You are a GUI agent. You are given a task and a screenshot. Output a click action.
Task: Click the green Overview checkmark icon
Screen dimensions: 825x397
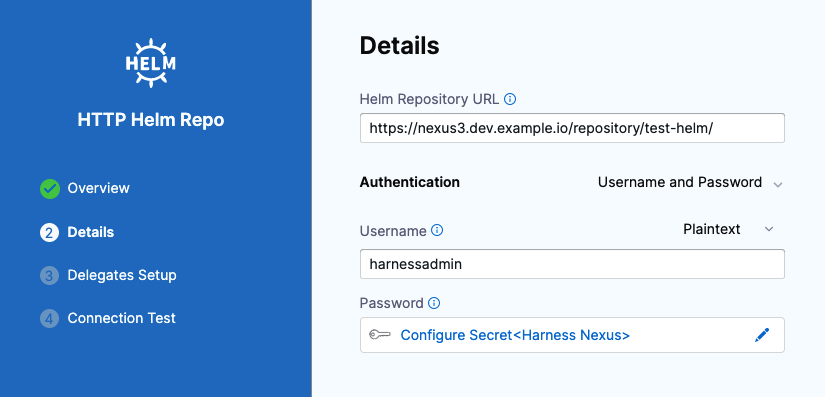(x=50, y=189)
